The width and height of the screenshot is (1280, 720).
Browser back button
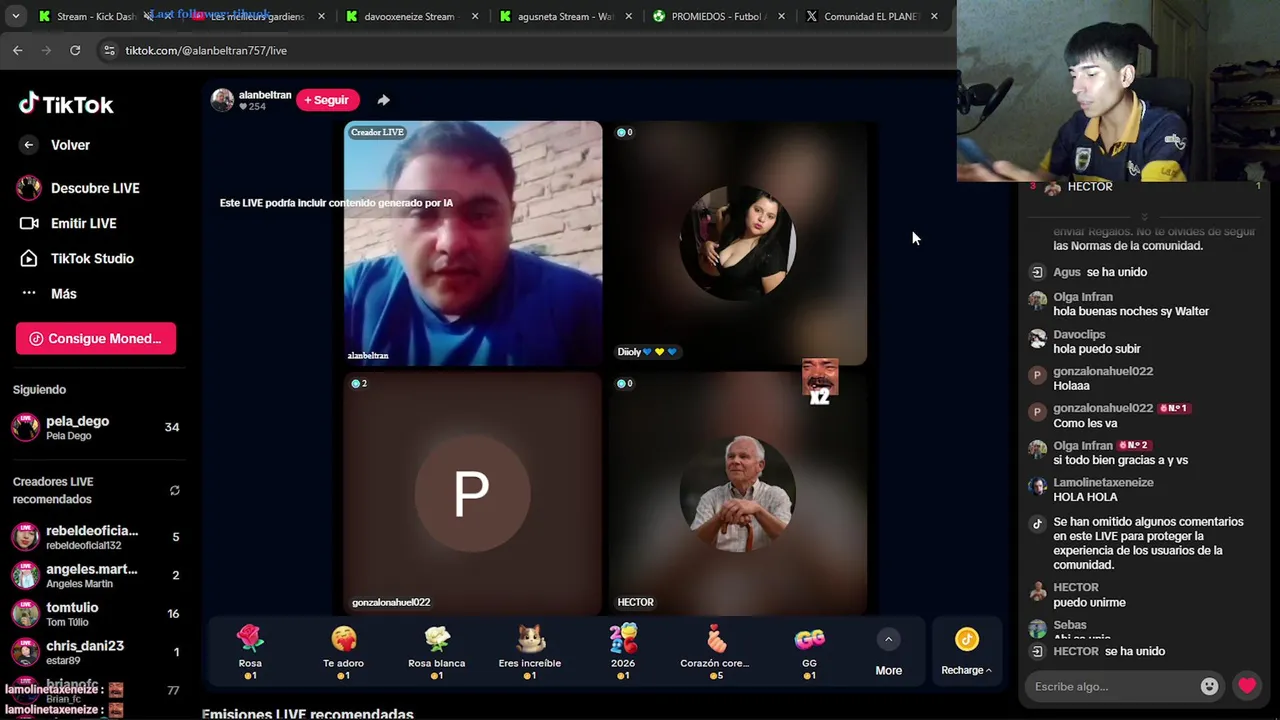18,50
